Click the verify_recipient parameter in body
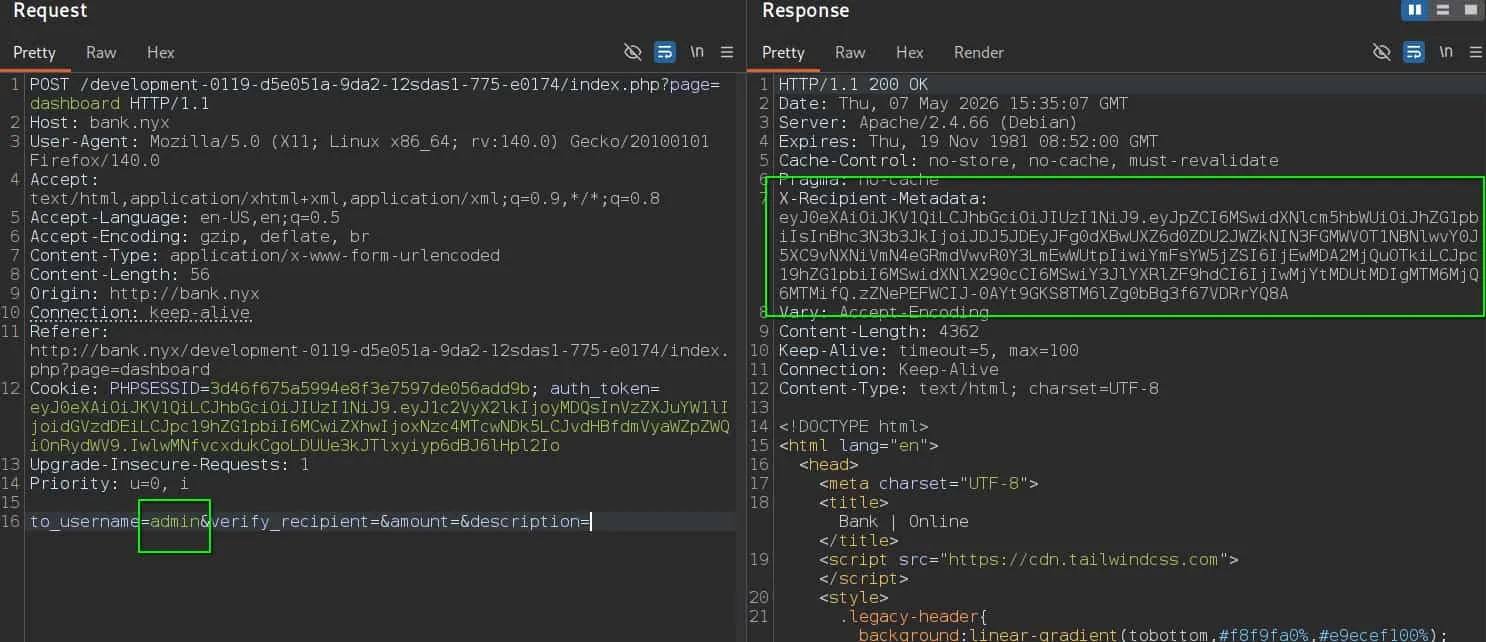The width and height of the screenshot is (1486, 642). (290, 522)
